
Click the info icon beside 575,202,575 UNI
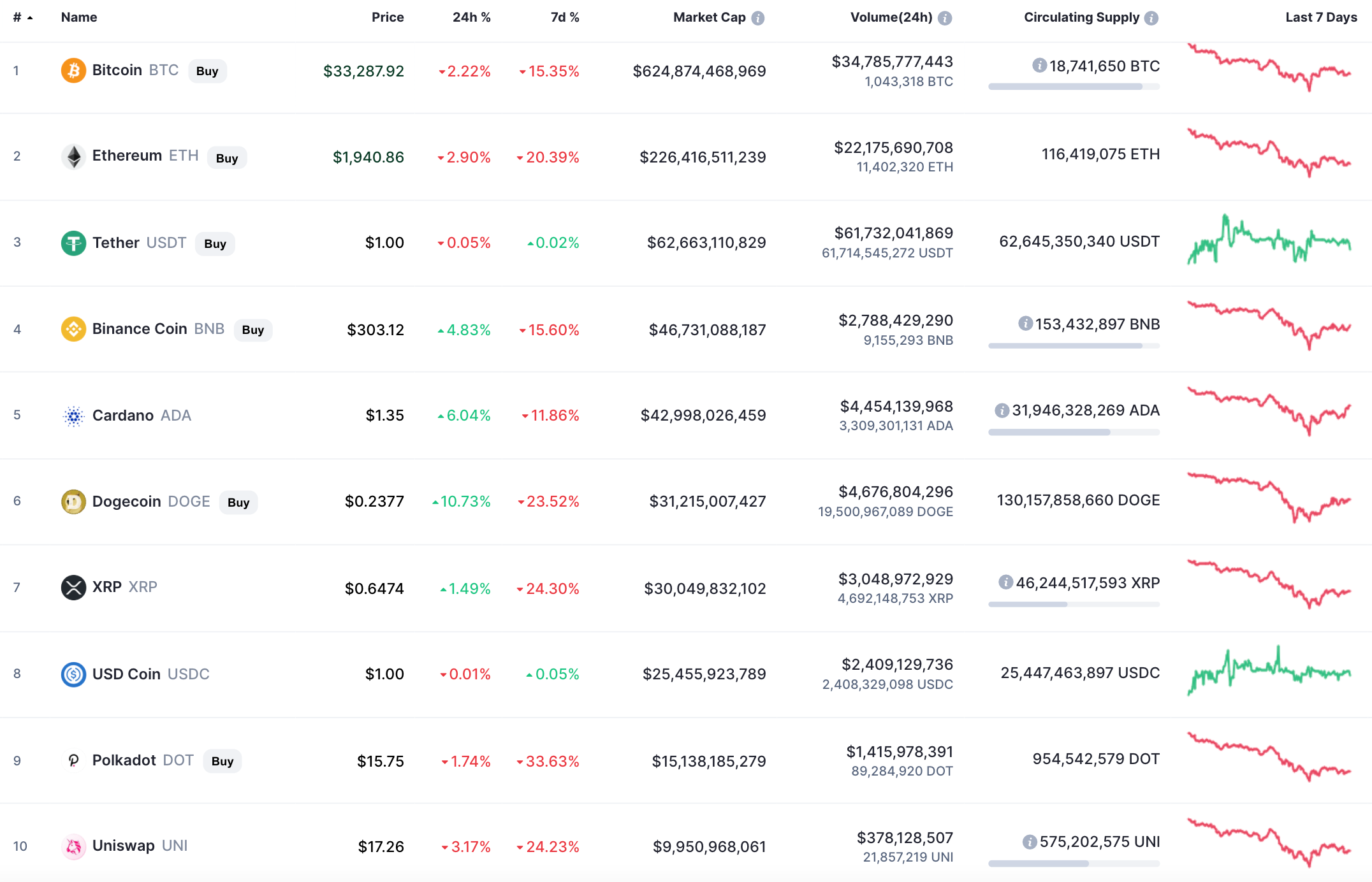(x=1029, y=842)
